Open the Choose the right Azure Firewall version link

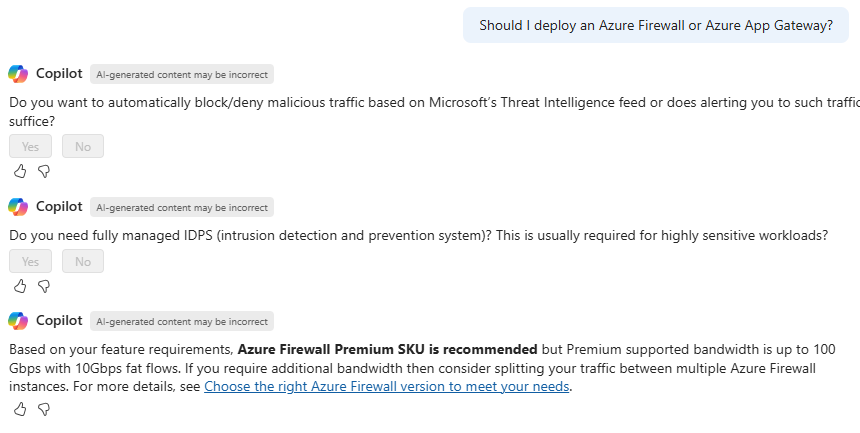(x=386, y=387)
